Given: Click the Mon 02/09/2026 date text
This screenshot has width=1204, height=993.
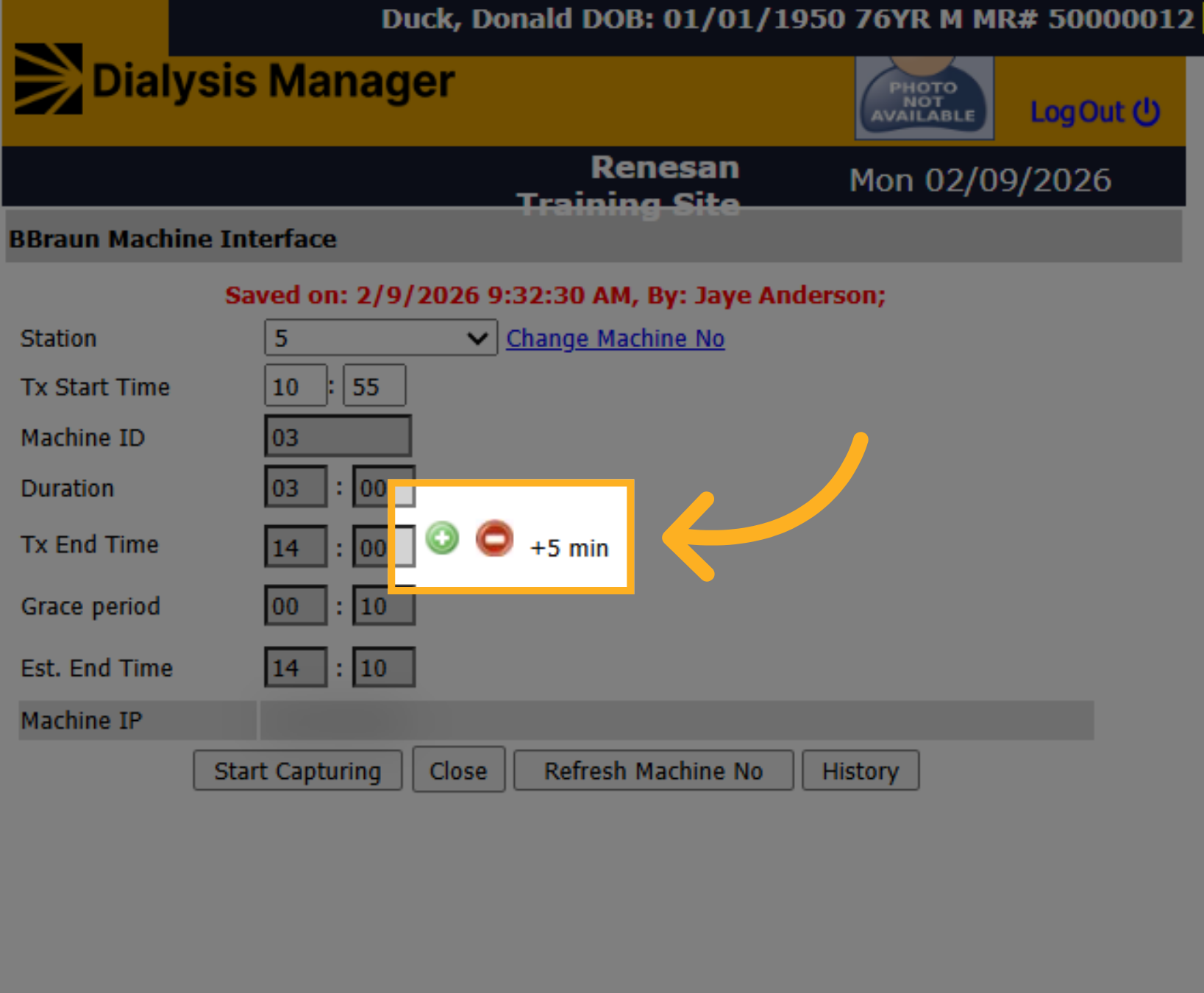Looking at the screenshot, I should pos(980,180).
